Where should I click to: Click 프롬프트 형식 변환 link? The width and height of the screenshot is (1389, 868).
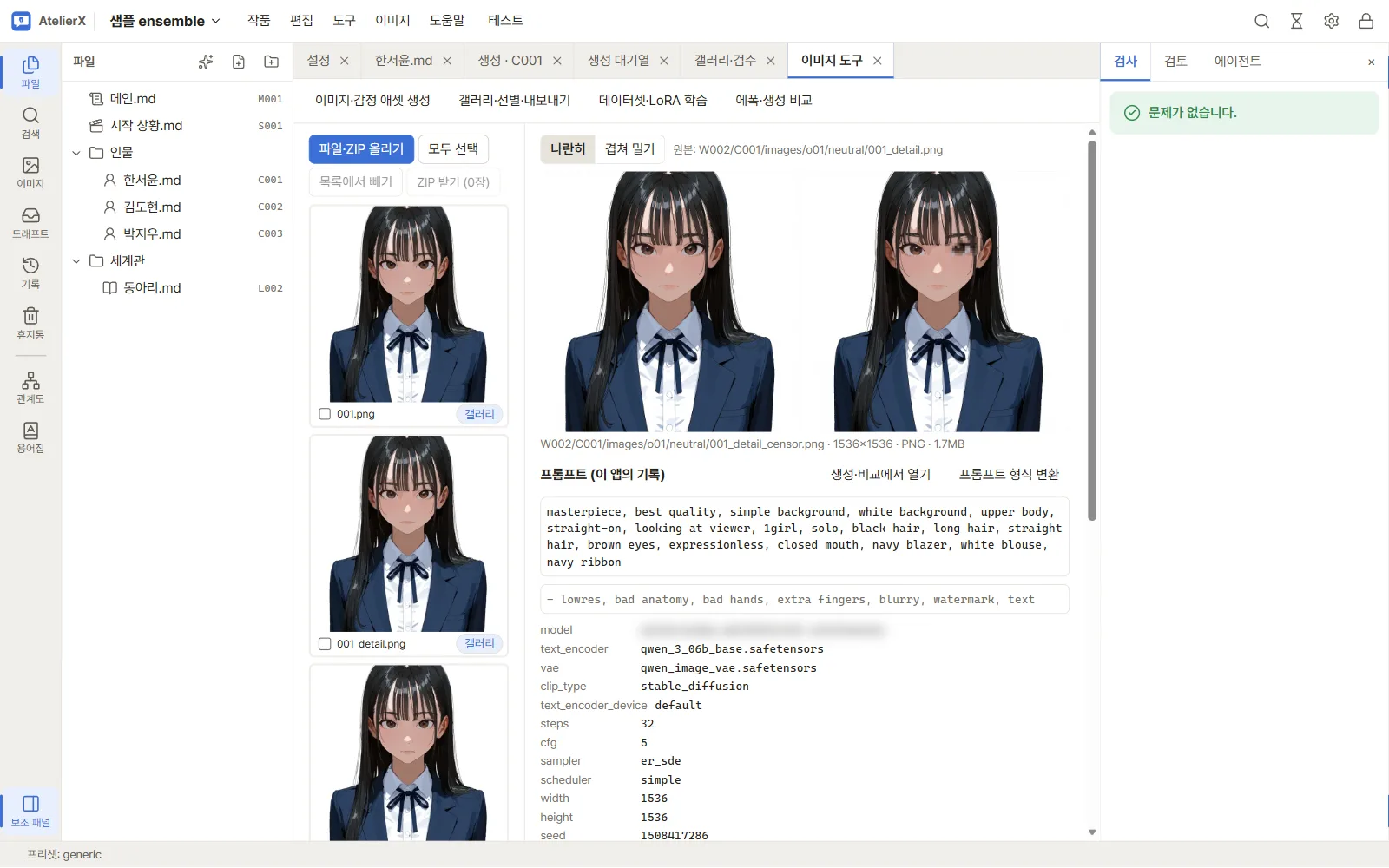click(1009, 475)
